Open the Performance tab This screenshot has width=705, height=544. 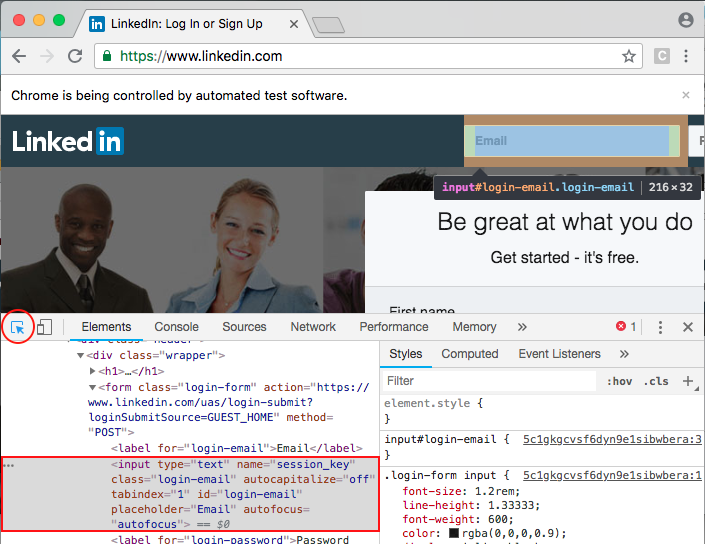[x=394, y=327]
